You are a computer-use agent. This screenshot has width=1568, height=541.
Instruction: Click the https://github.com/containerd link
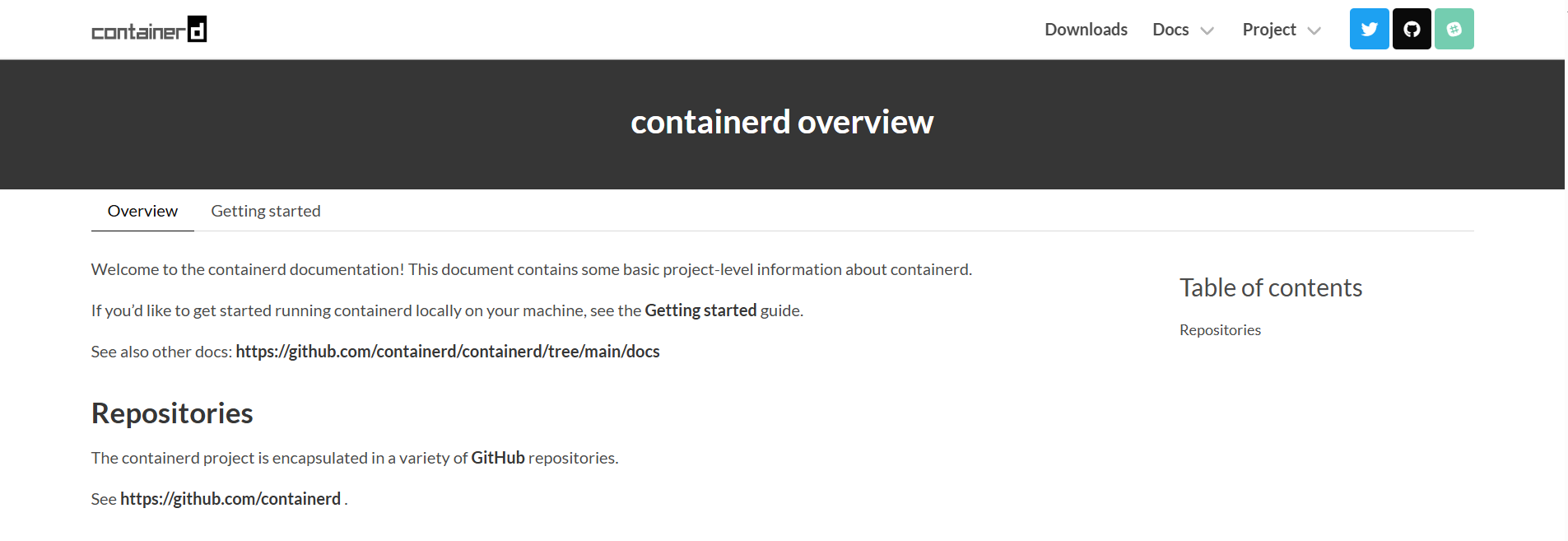pyautogui.click(x=230, y=498)
